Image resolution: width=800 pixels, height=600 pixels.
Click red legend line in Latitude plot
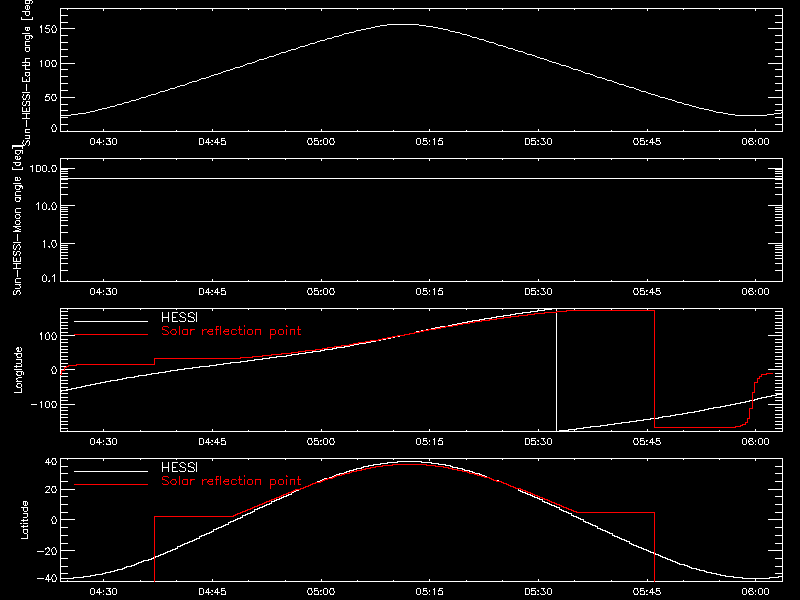[x=111, y=485]
